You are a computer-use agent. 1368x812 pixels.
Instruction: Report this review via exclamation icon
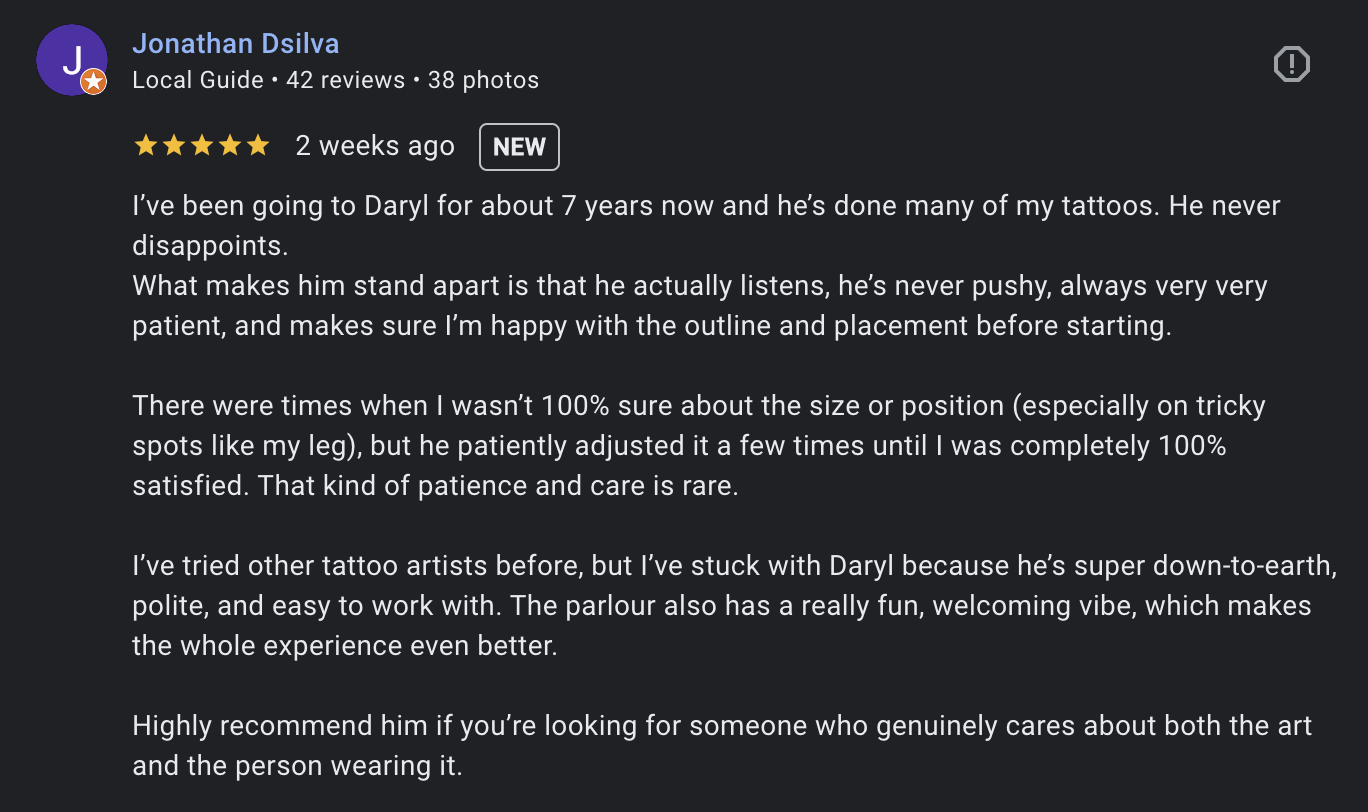click(x=1292, y=65)
